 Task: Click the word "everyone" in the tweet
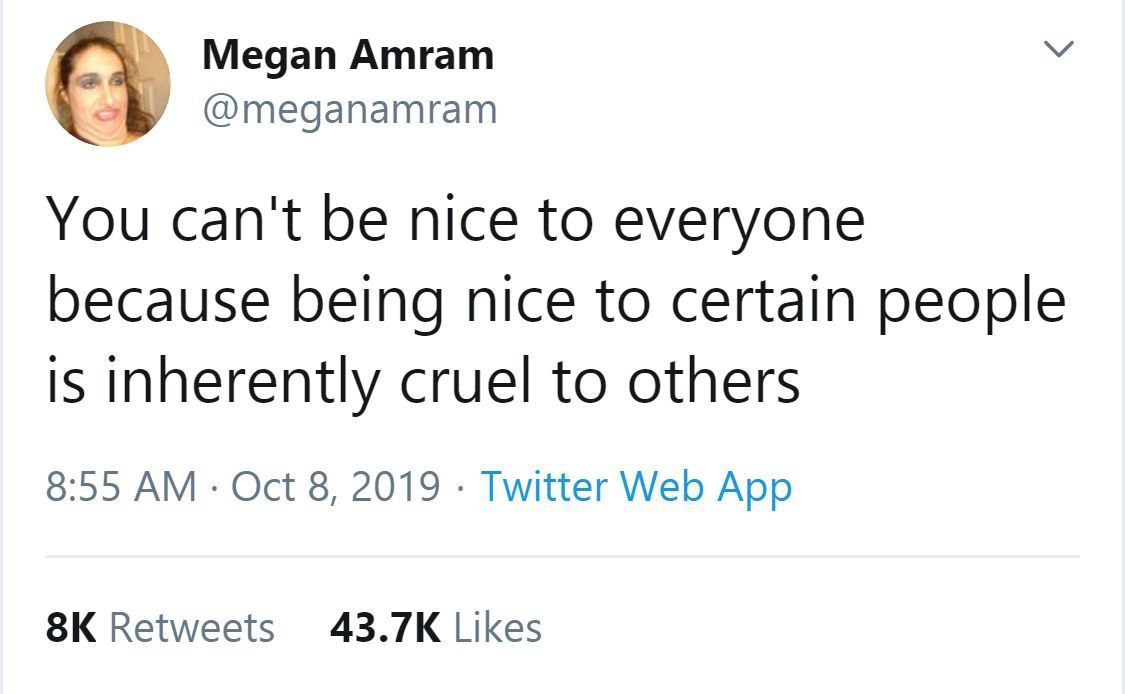pyautogui.click(x=738, y=221)
